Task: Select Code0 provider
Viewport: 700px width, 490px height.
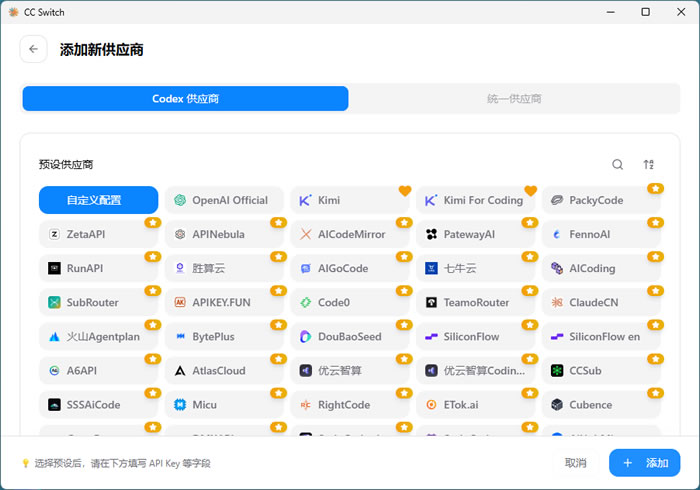Action: coord(350,303)
